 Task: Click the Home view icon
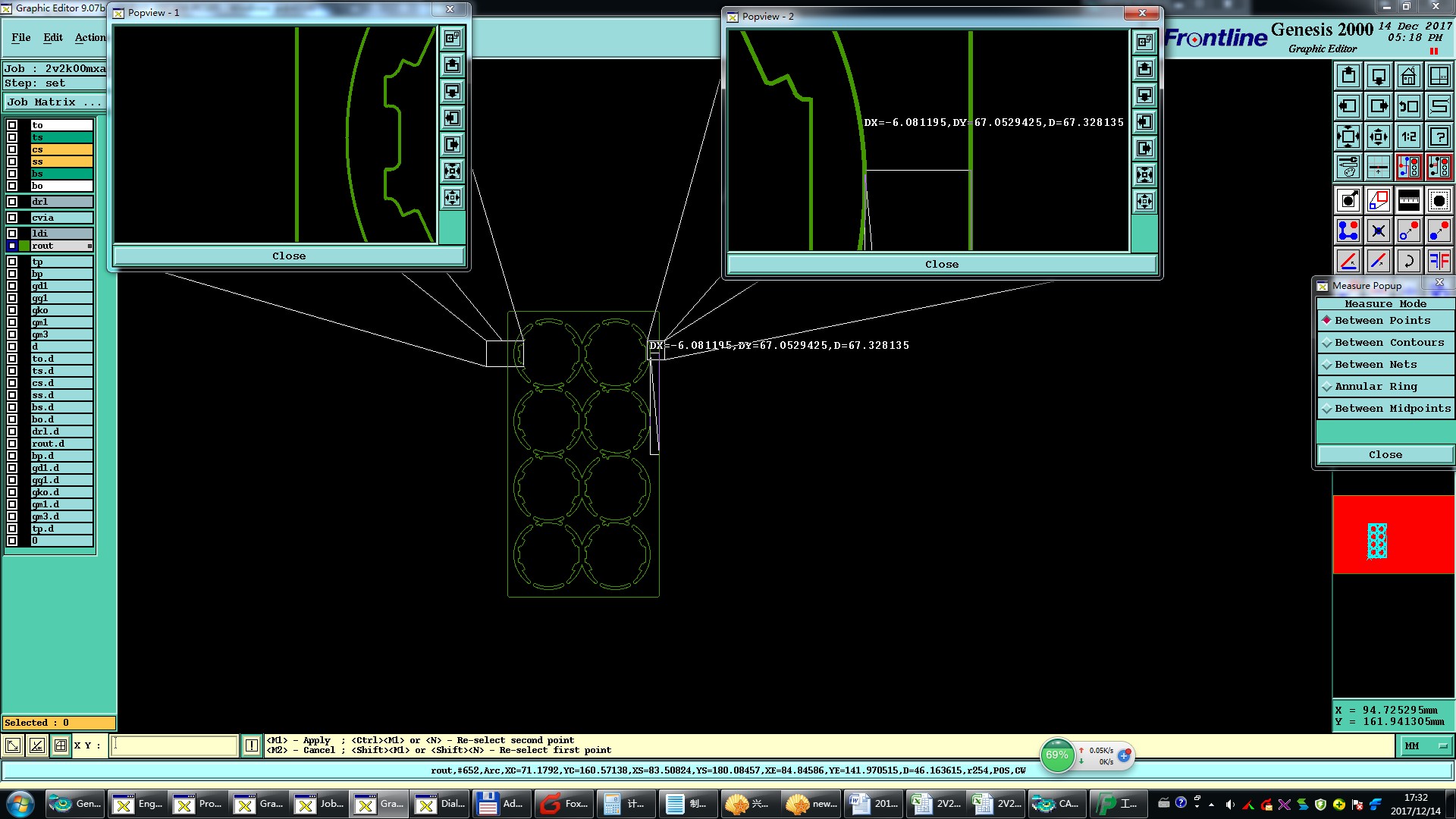[x=1408, y=76]
